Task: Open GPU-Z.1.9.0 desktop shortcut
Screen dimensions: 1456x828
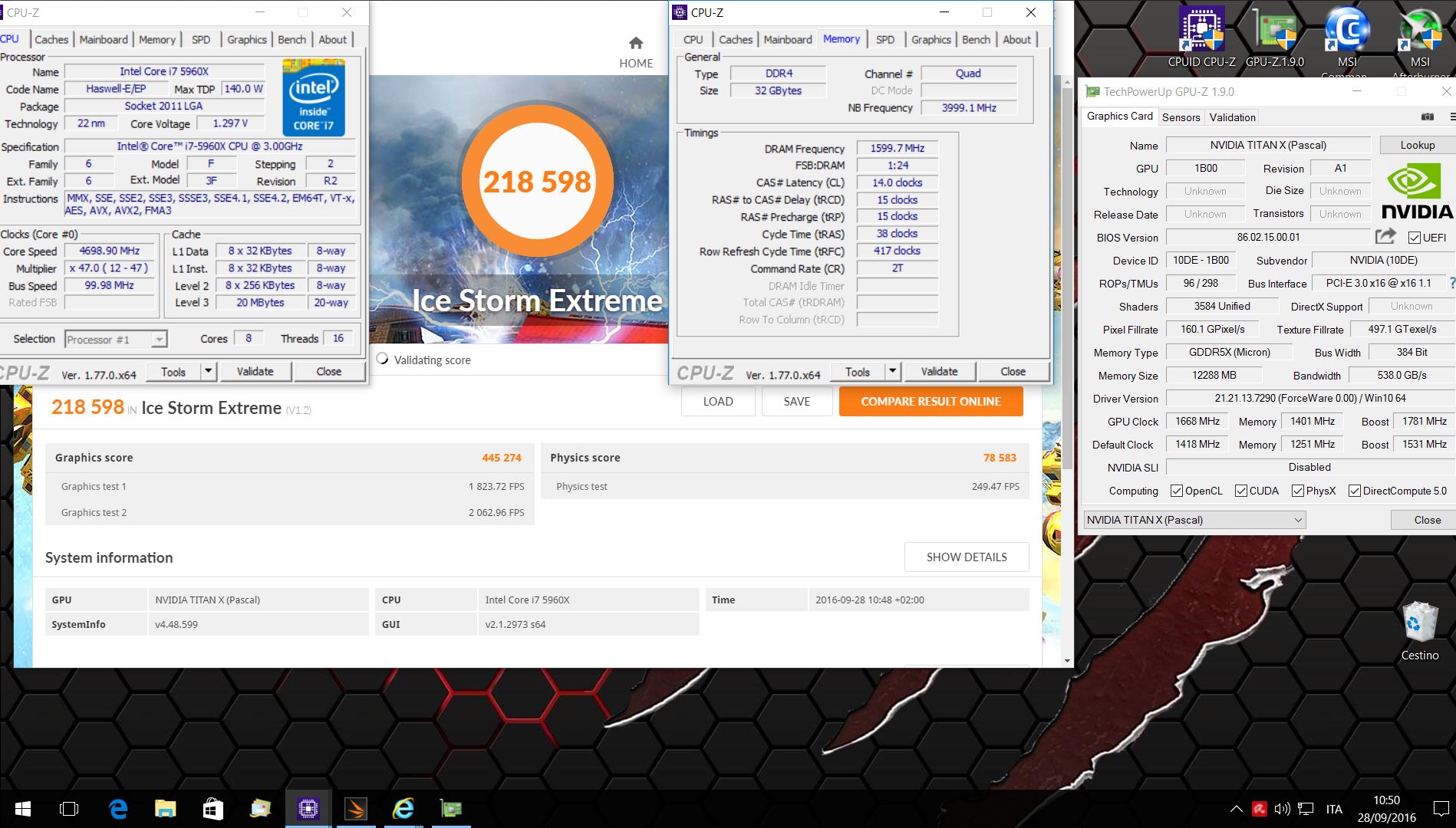Action: [1274, 34]
